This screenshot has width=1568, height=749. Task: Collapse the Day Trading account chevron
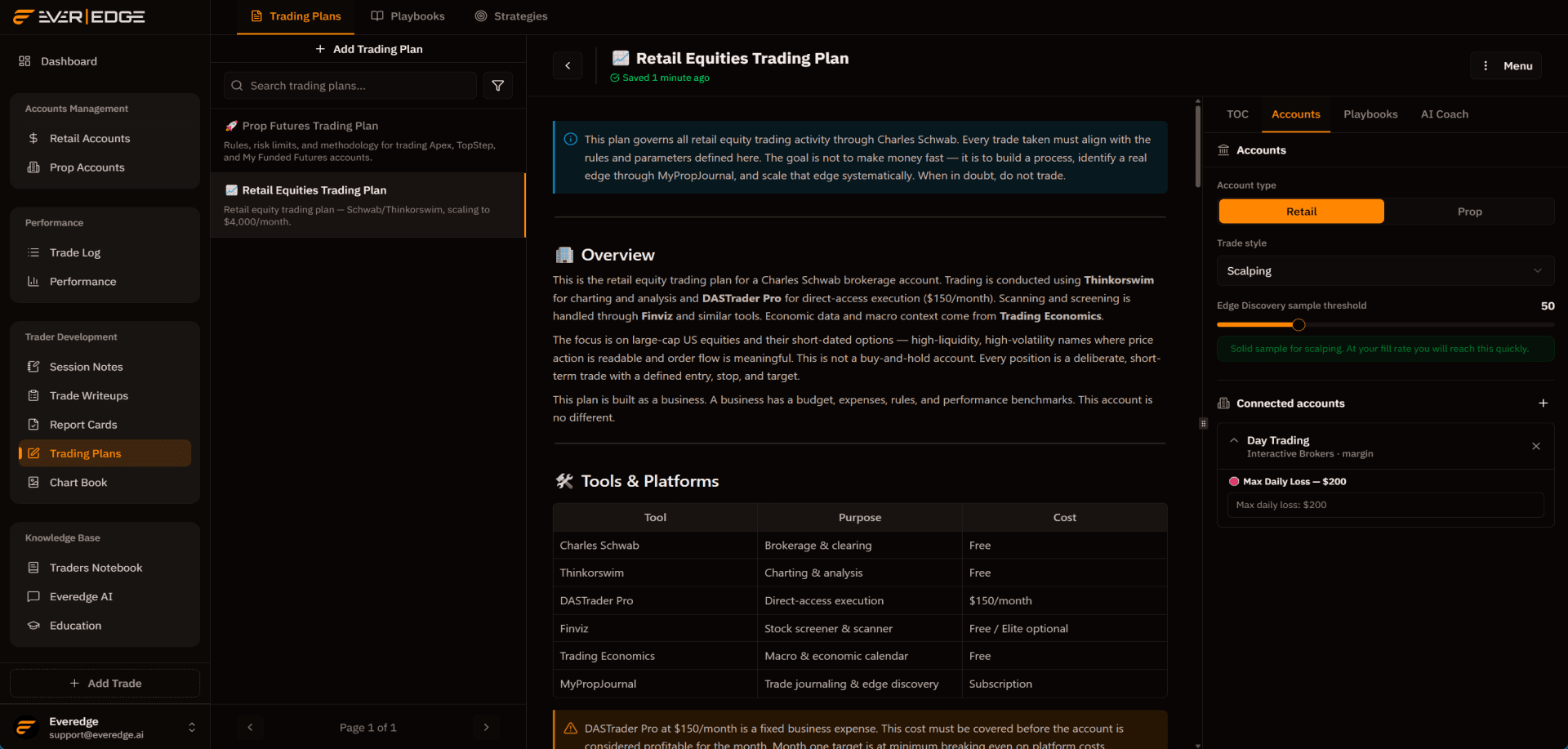[1234, 440]
